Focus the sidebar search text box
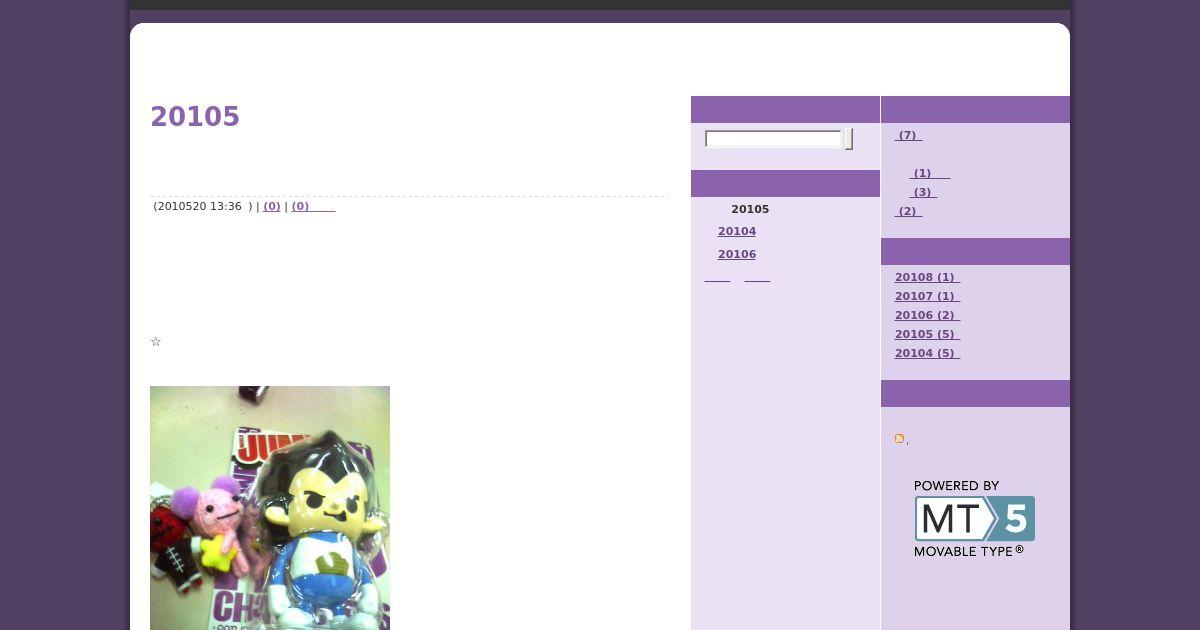1200x630 pixels. pyautogui.click(x=774, y=139)
